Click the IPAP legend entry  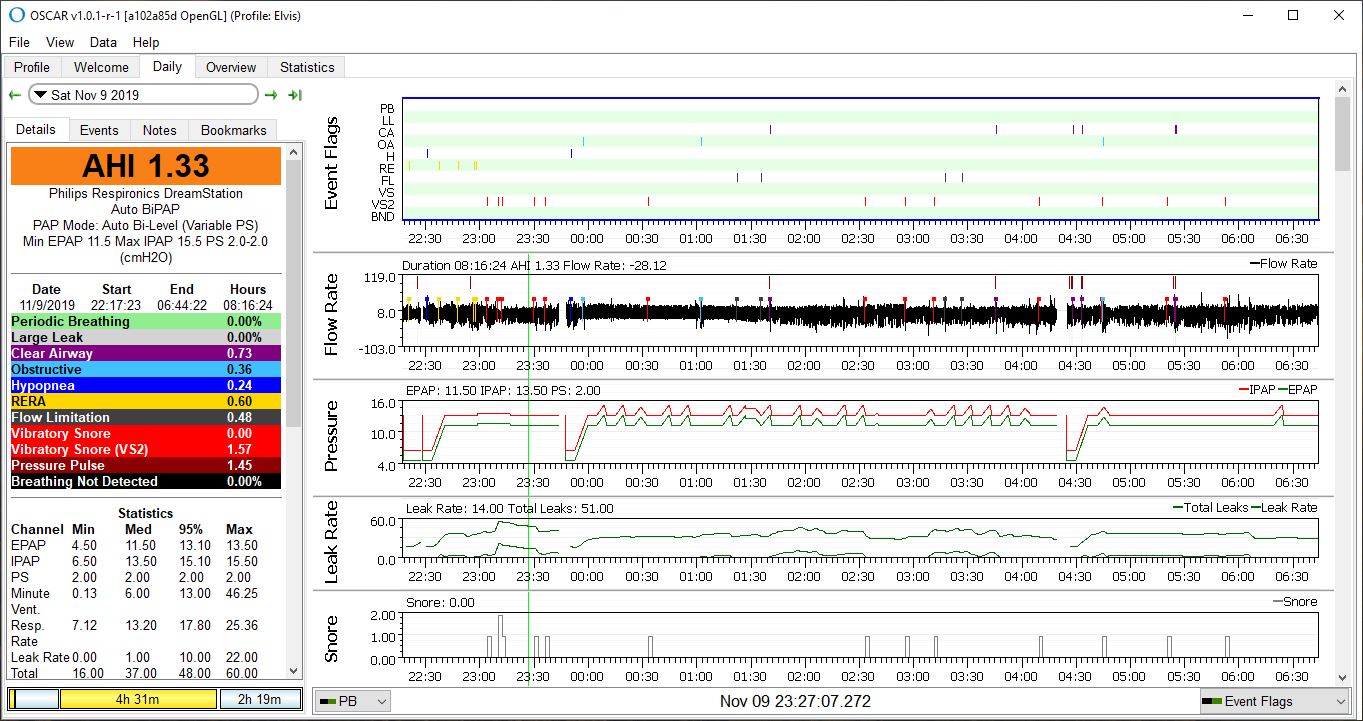1255,390
